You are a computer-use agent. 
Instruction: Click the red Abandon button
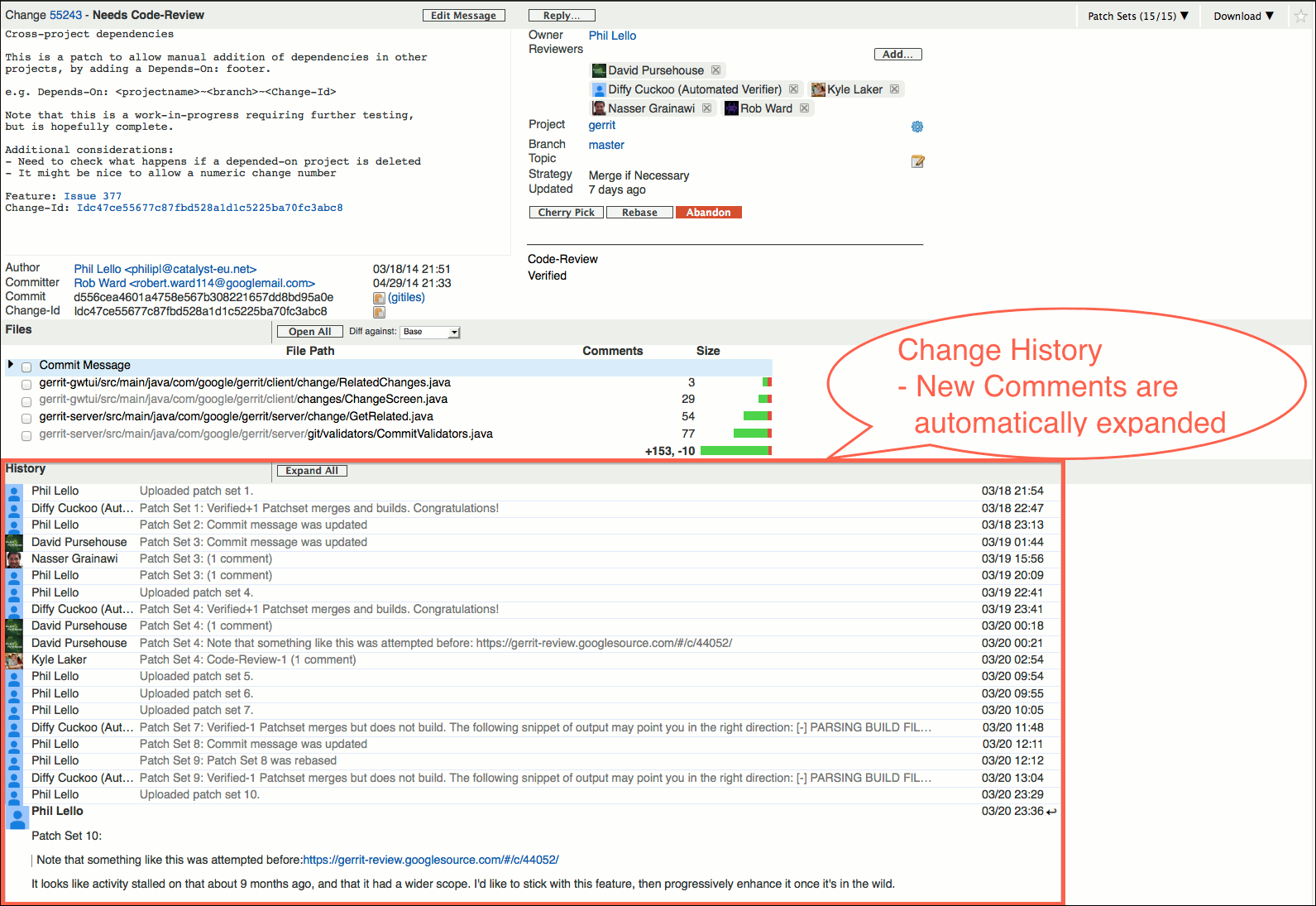tap(708, 213)
